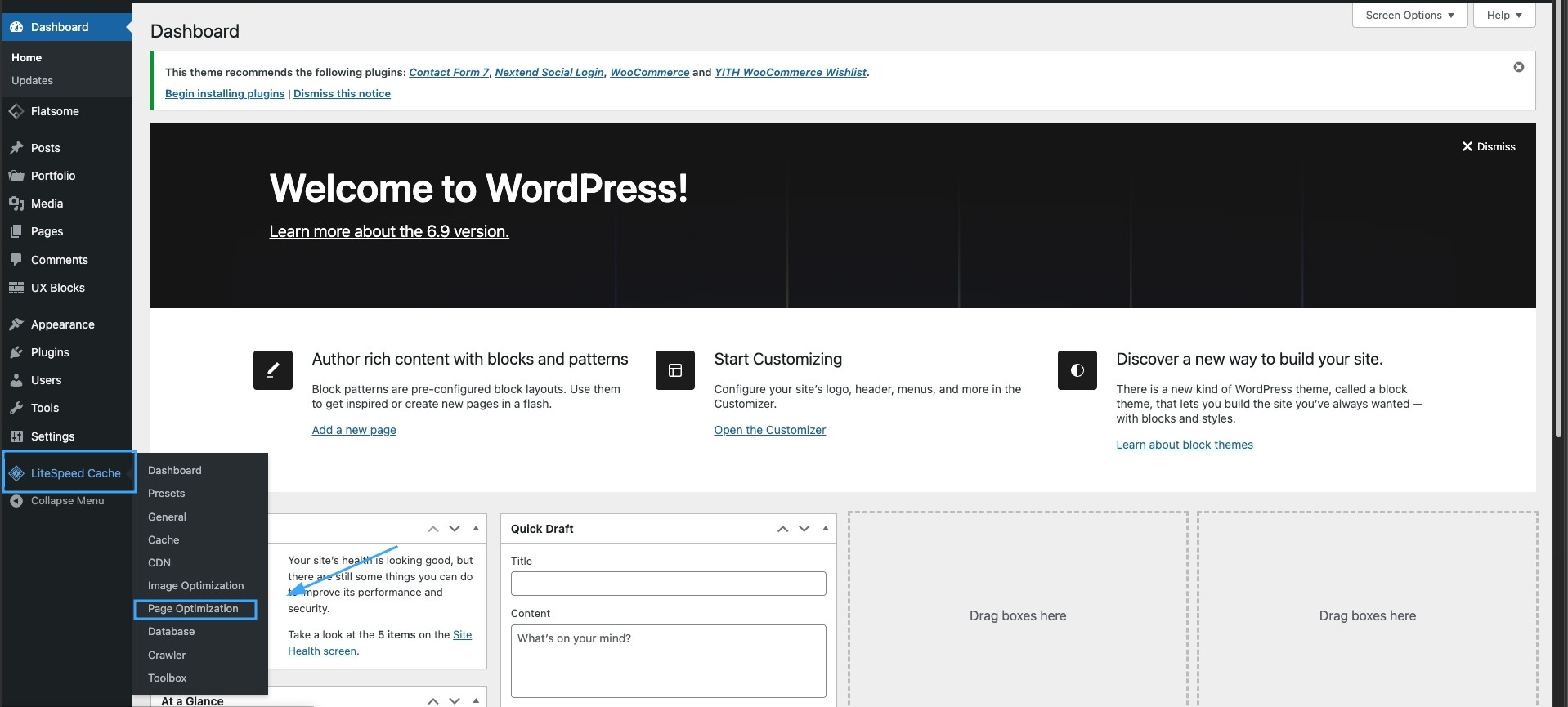Open Presets in LiteSpeed submenu
Image resolution: width=1568 pixels, height=707 pixels.
(x=167, y=494)
